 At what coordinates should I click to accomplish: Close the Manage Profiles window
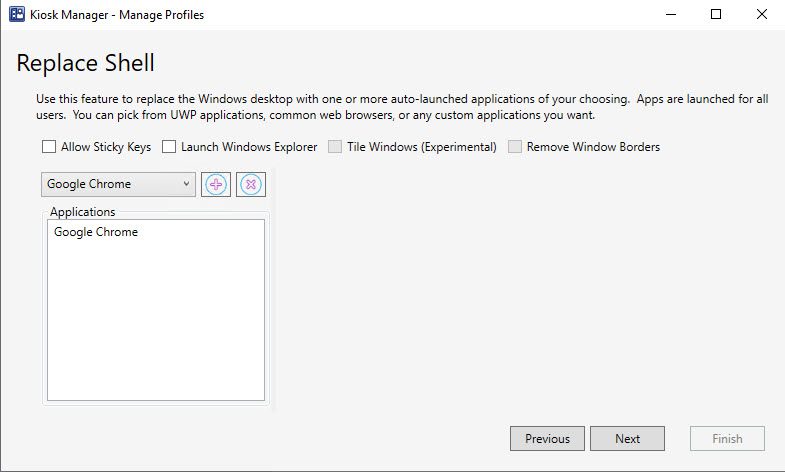pos(762,15)
